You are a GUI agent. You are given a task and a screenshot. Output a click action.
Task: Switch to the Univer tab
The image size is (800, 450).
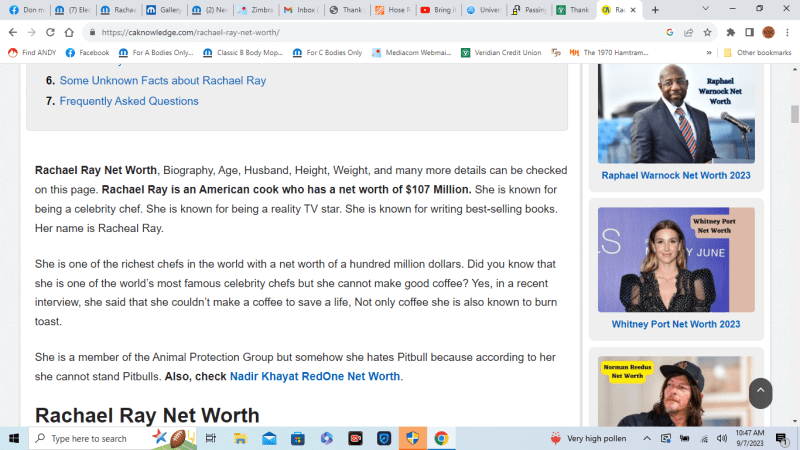click(484, 10)
